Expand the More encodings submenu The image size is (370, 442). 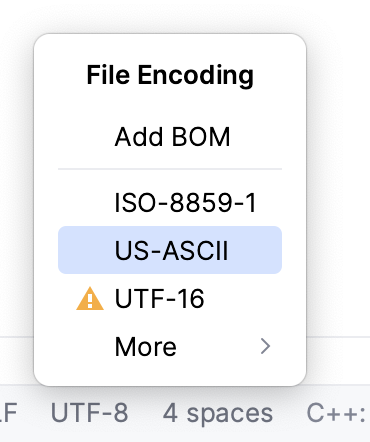click(x=170, y=346)
